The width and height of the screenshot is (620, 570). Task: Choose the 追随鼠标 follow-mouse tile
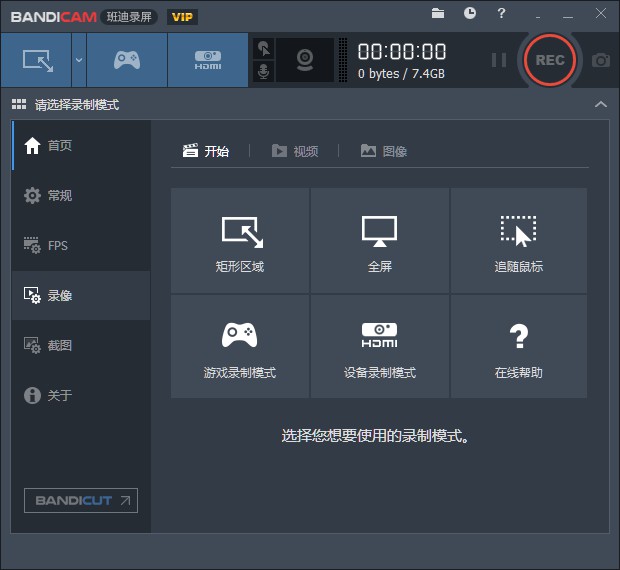519,241
